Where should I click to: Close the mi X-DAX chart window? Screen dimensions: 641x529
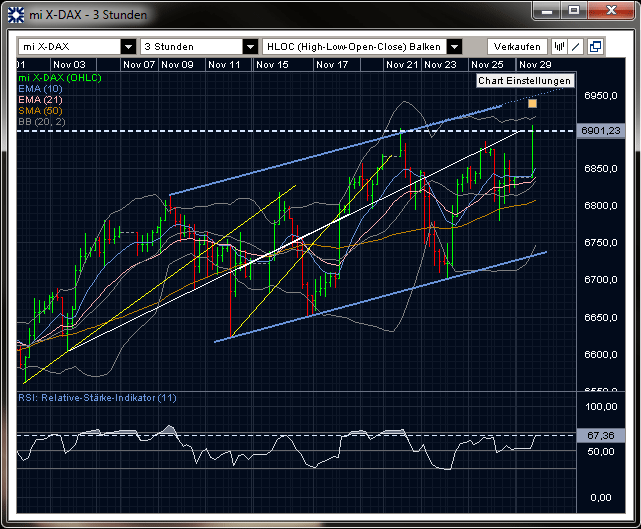pos(611,11)
